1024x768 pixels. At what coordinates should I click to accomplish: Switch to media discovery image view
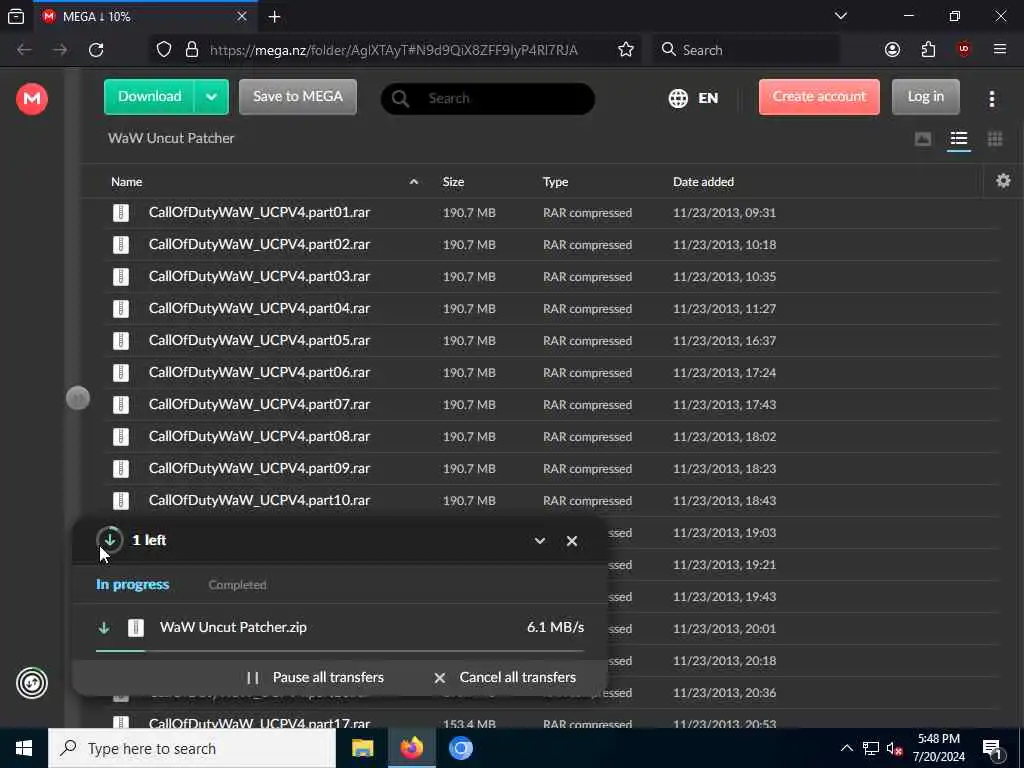[x=923, y=138]
